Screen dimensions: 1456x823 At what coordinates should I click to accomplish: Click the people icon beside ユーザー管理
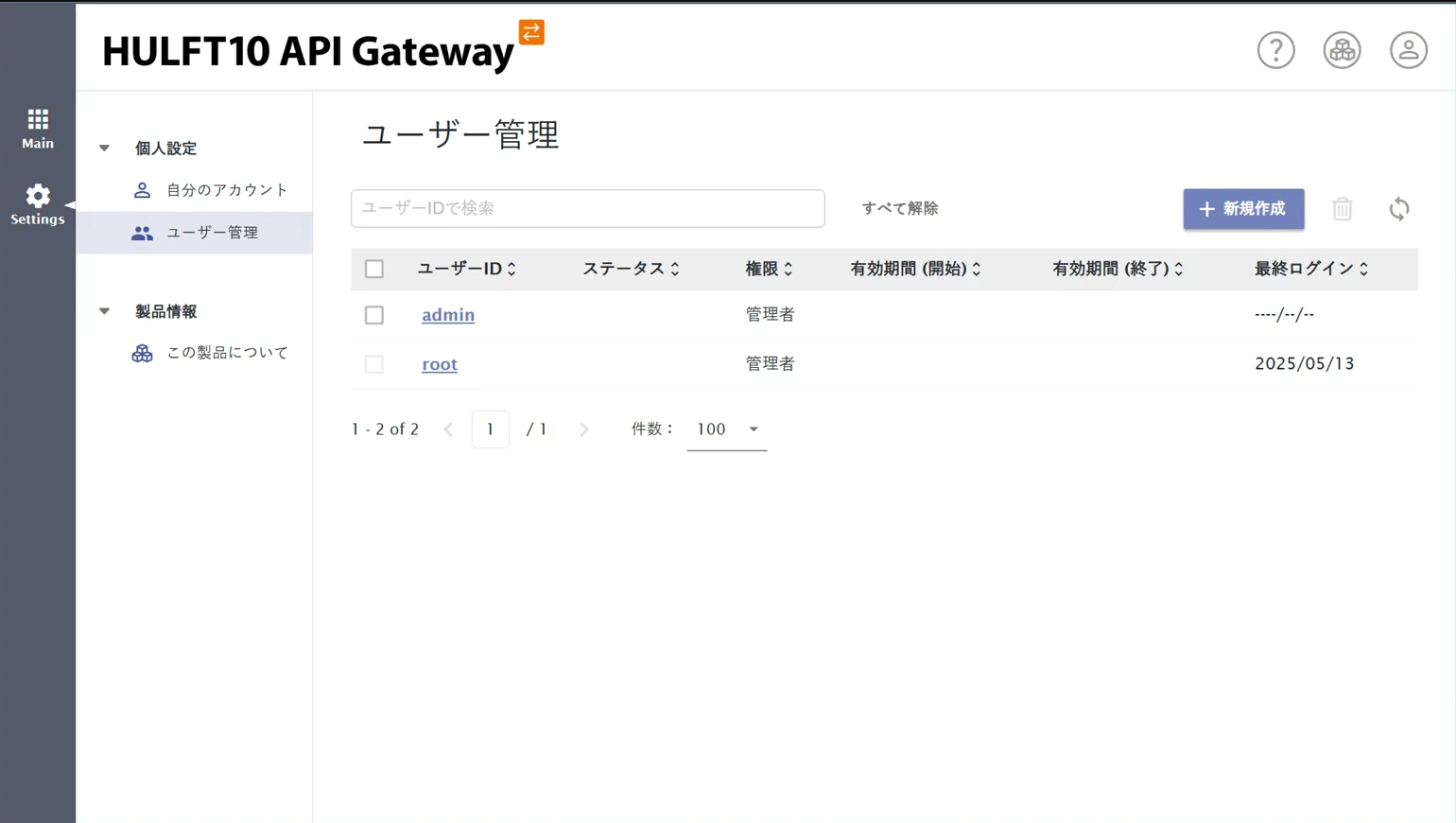coord(142,233)
